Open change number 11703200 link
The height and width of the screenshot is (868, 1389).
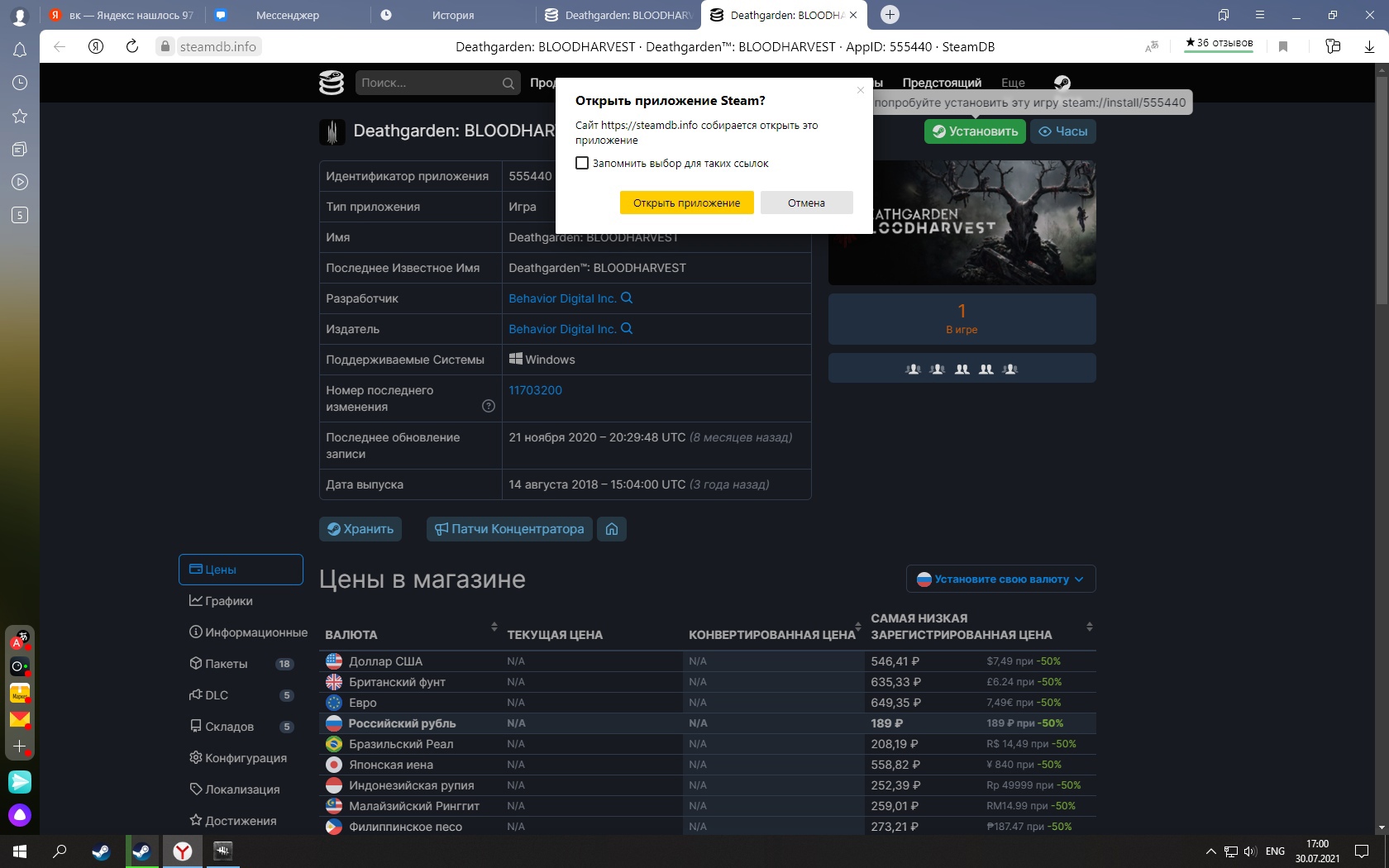click(x=535, y=390)
